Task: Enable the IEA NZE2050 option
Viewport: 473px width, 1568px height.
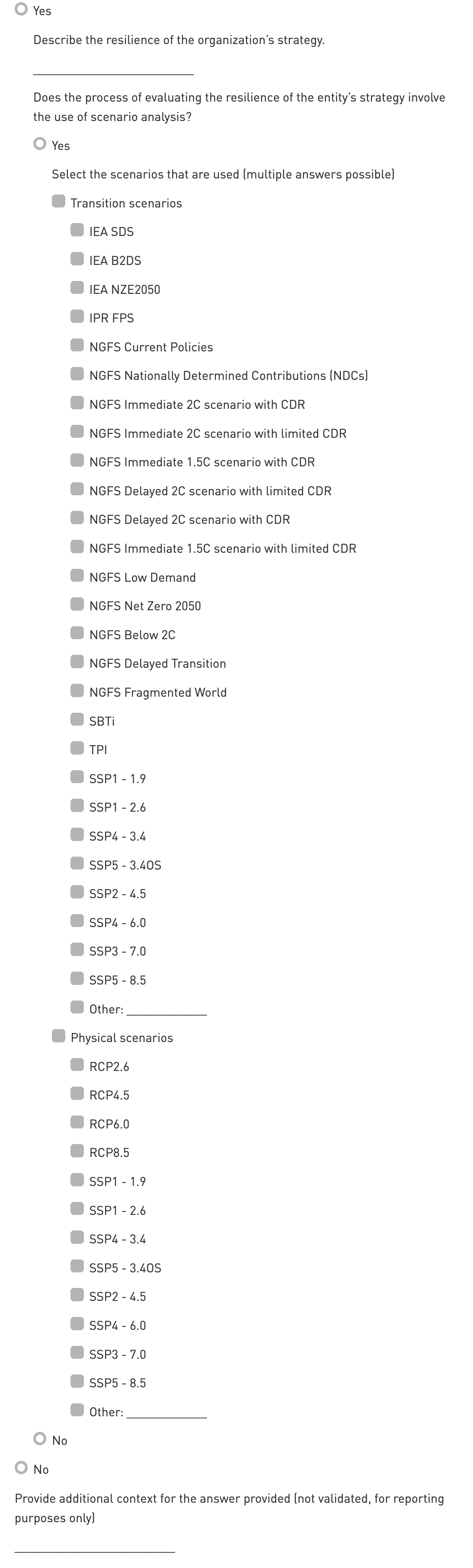Action: 77,288
